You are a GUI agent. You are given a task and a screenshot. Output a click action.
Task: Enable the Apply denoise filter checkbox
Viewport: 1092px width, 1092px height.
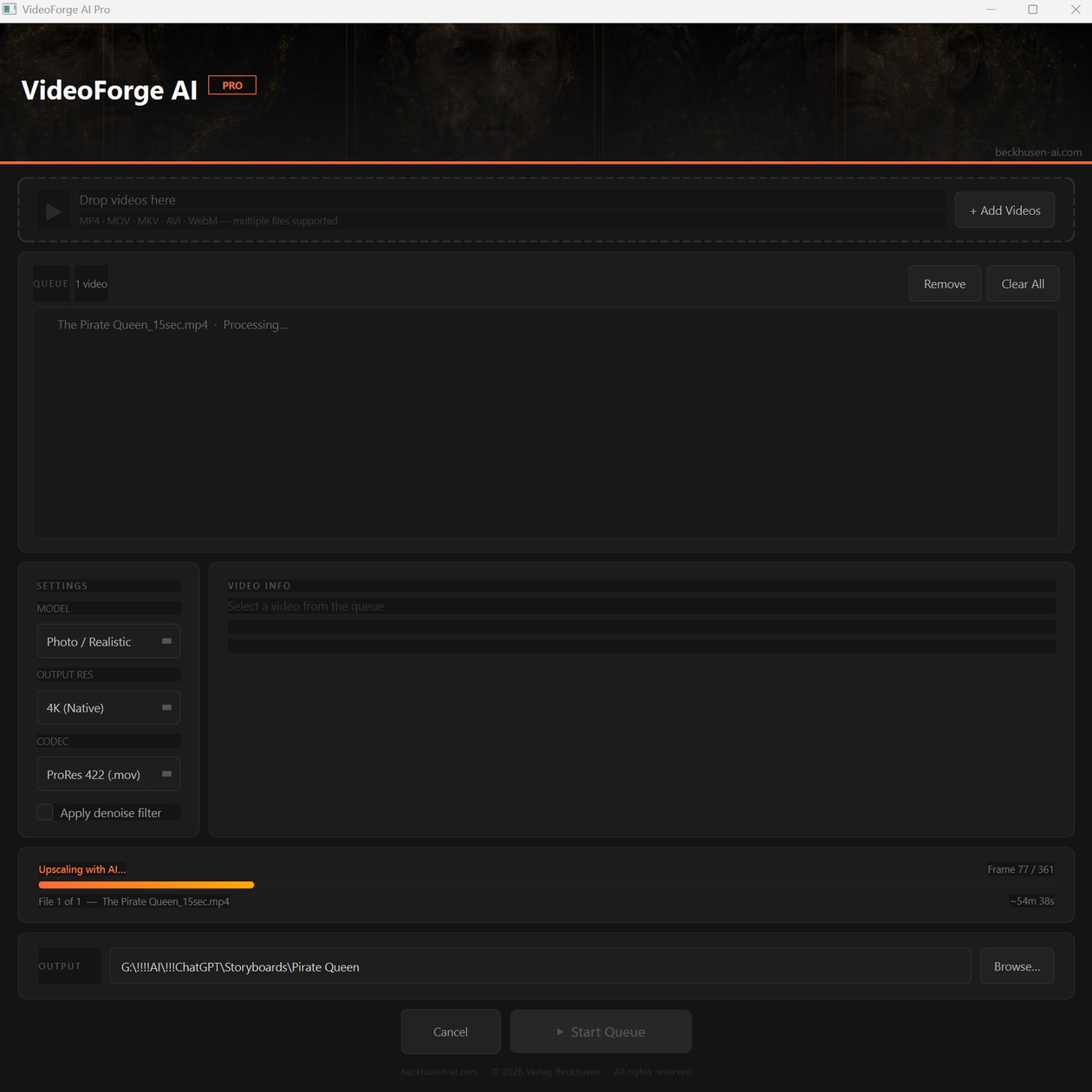tap(45, 813)
